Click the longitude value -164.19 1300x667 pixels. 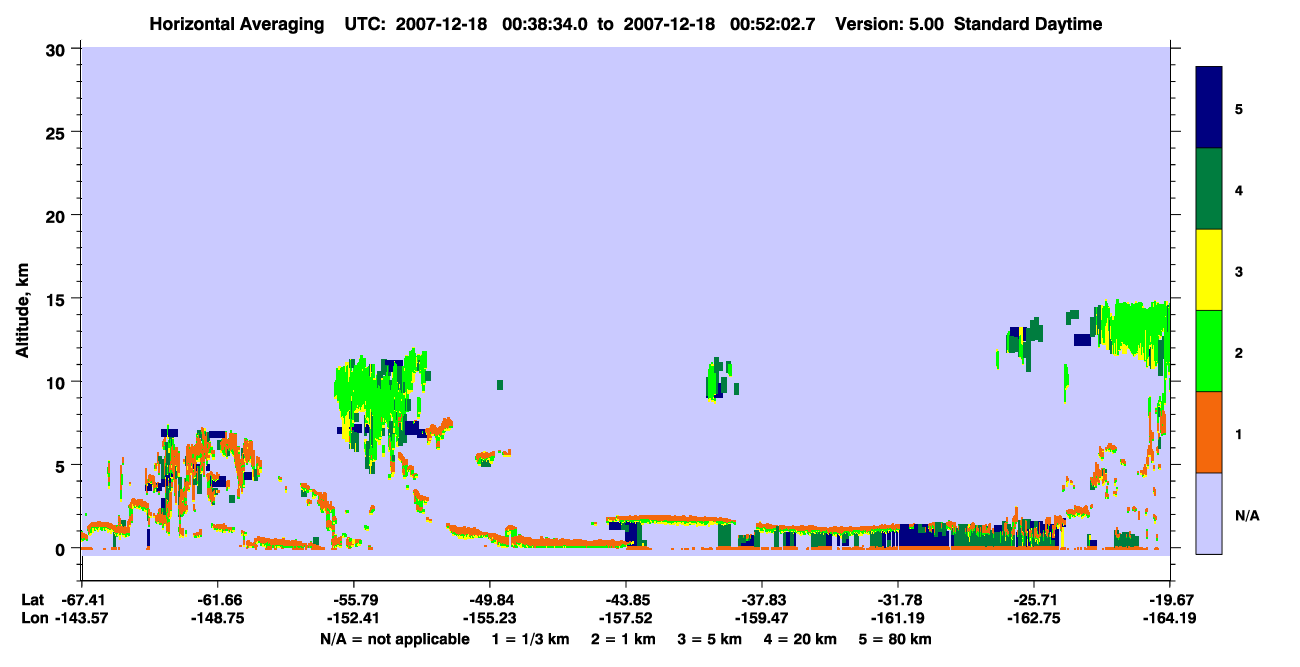click(1168, 618)
